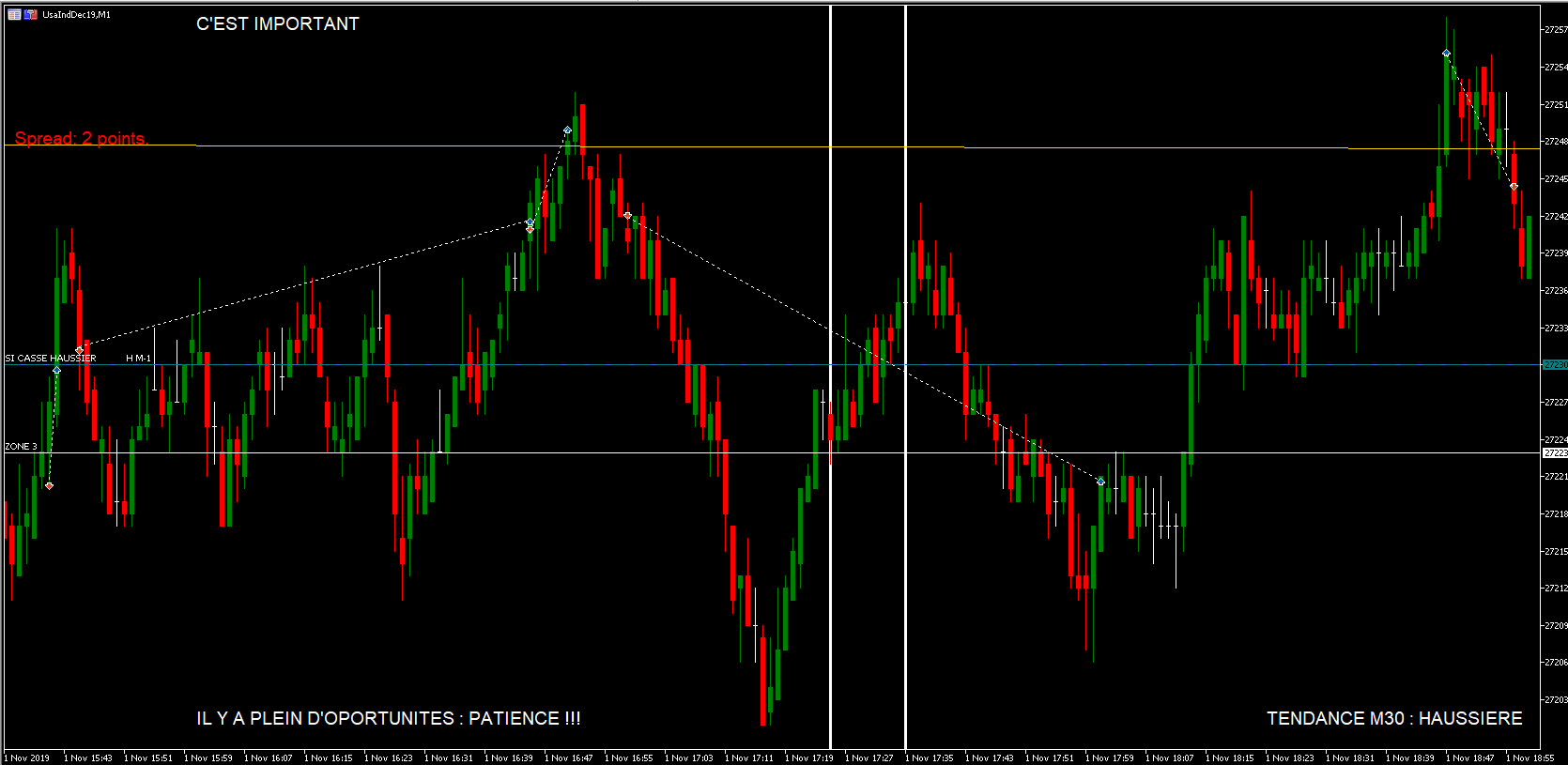This screenshot has height=765, width=1568.
Task: Click the '1 Nov 17:19' time label
Action: [x=809, y=757]
